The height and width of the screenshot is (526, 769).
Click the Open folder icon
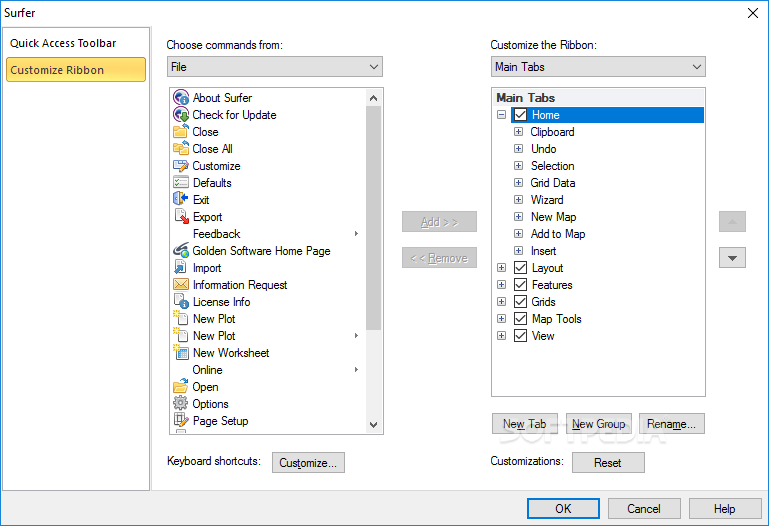[181, 386]
